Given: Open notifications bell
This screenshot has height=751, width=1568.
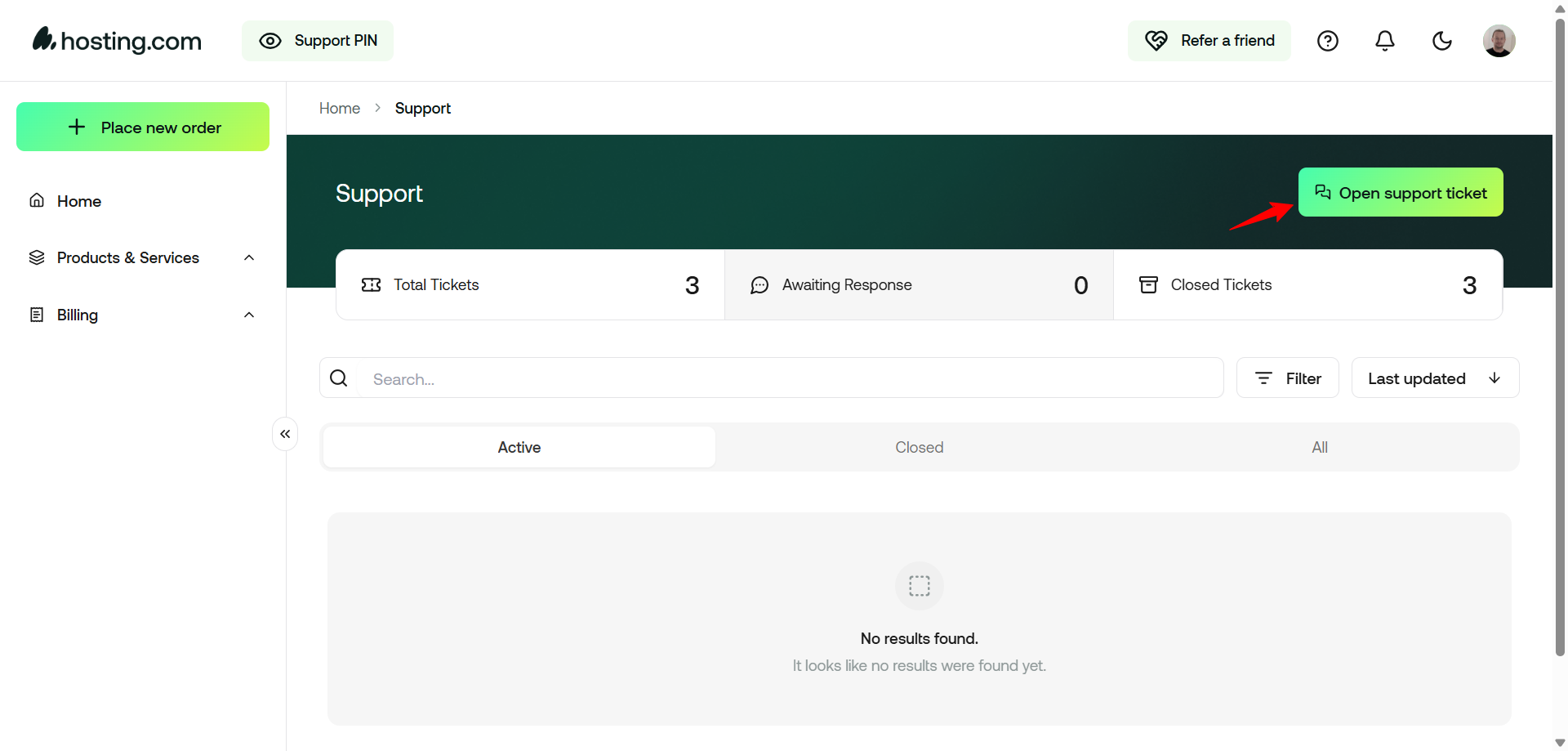Looking at the screenshot, I should point(1385,41).
